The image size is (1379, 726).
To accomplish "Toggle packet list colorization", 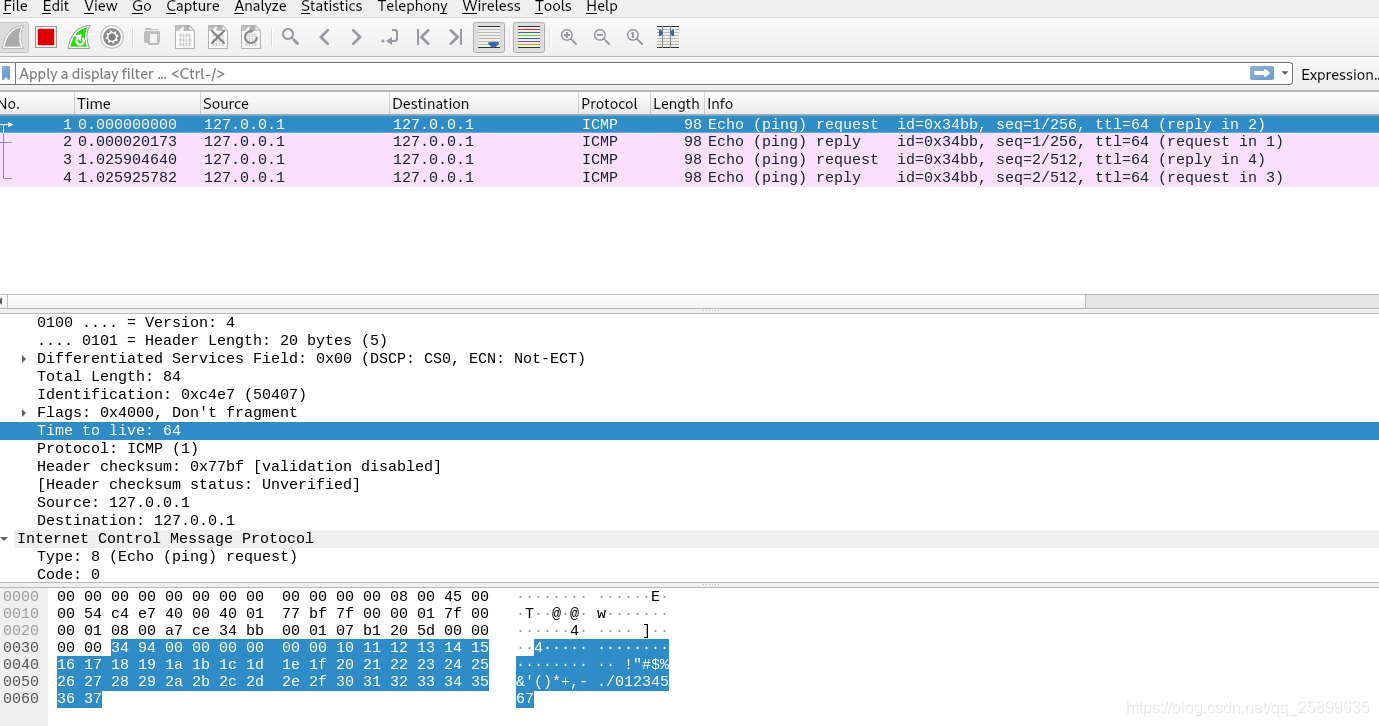I will [x=529, y=37].
